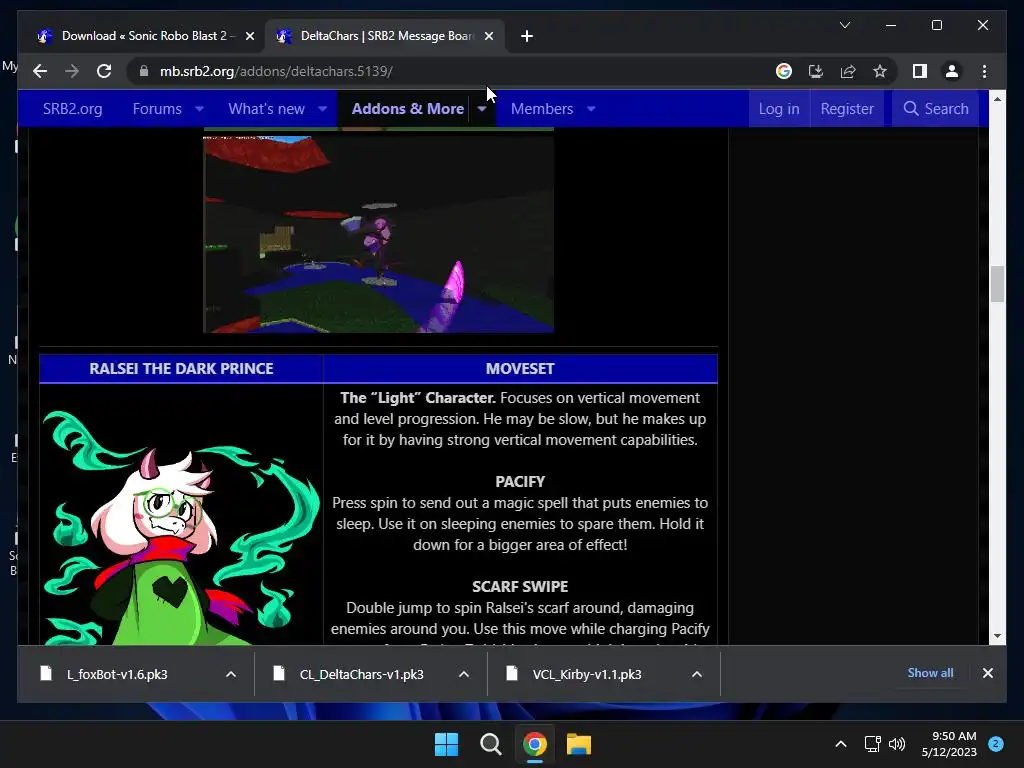Open downloaded L_foxBot-v1.6.pk3 file
The width and height of the screenshot is (1024, 768).
[x=118, y=674]
